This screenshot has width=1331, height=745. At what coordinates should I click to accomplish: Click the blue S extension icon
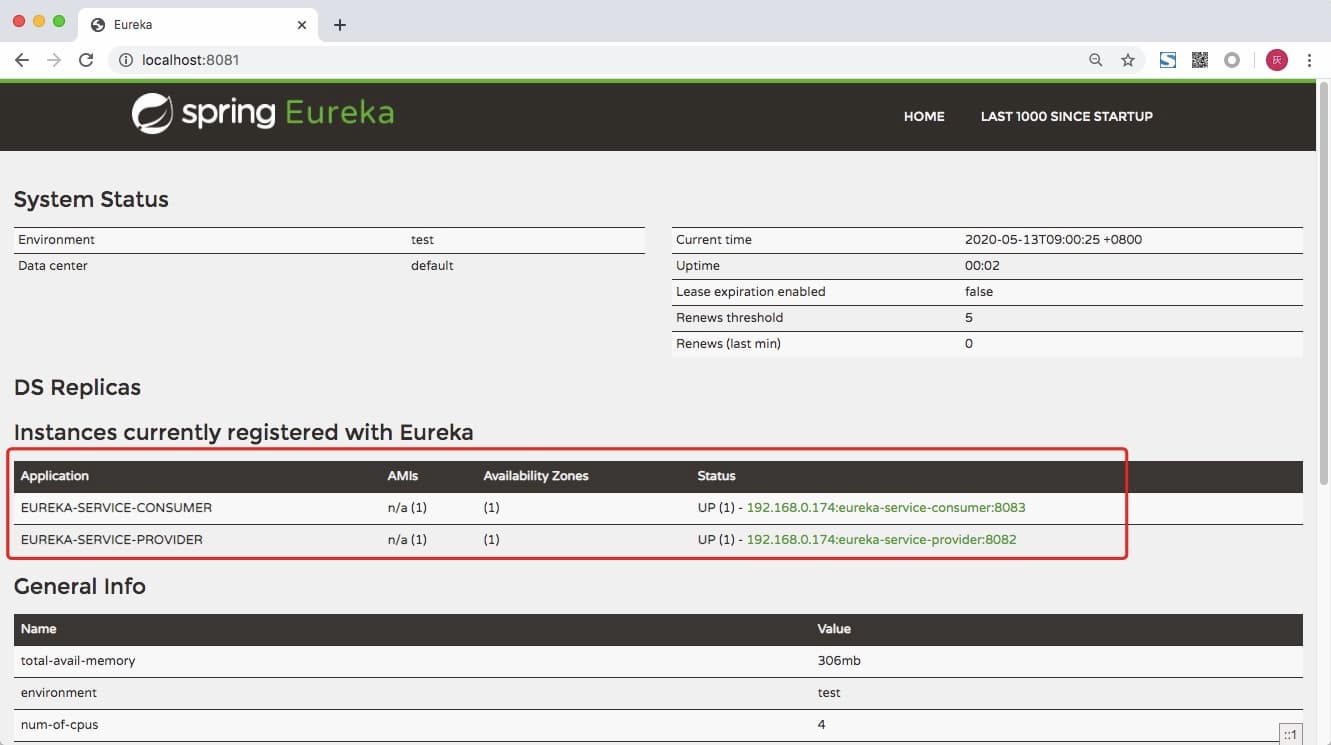point(1168,60)
